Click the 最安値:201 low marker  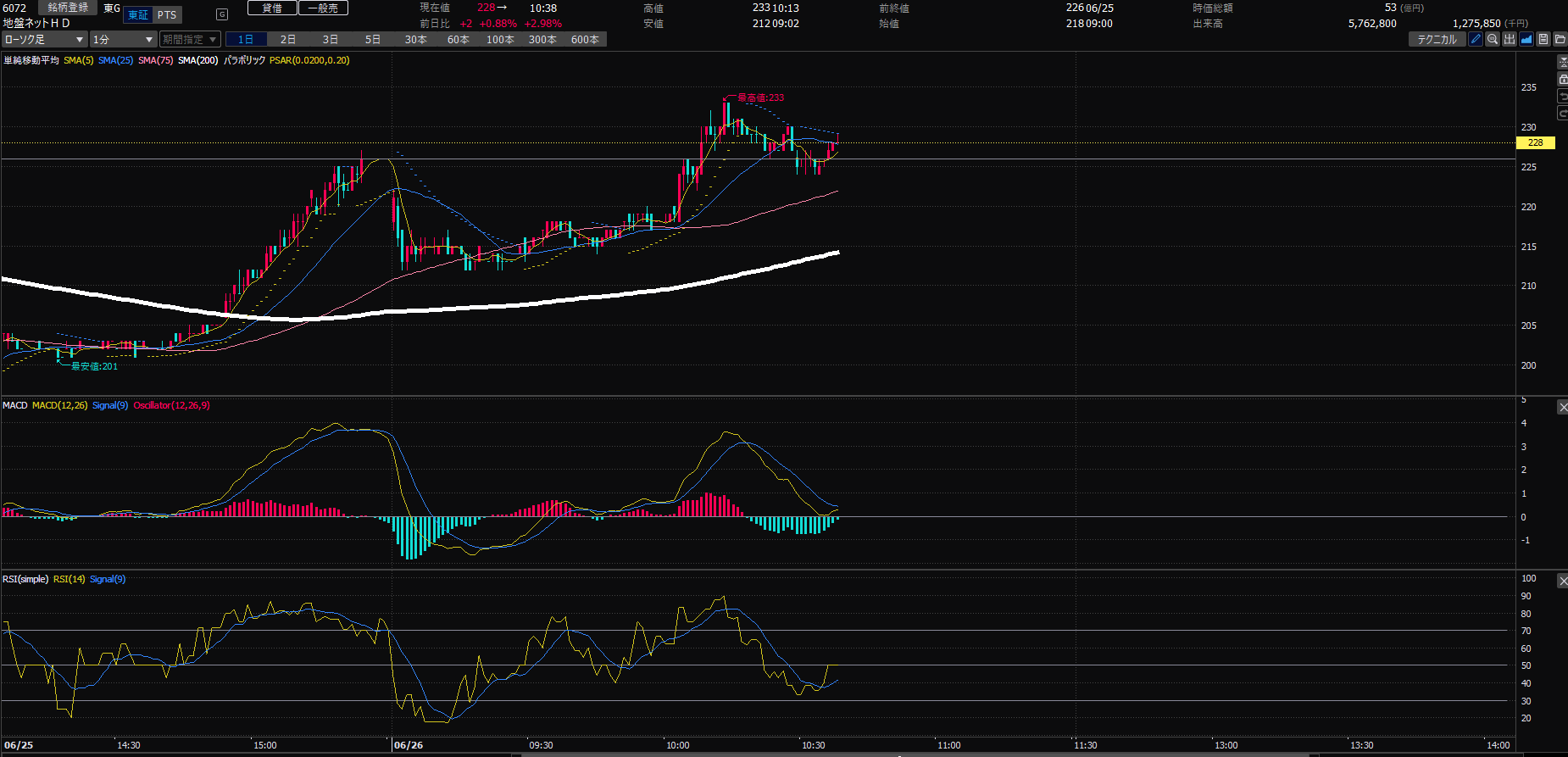pos(94,366)
